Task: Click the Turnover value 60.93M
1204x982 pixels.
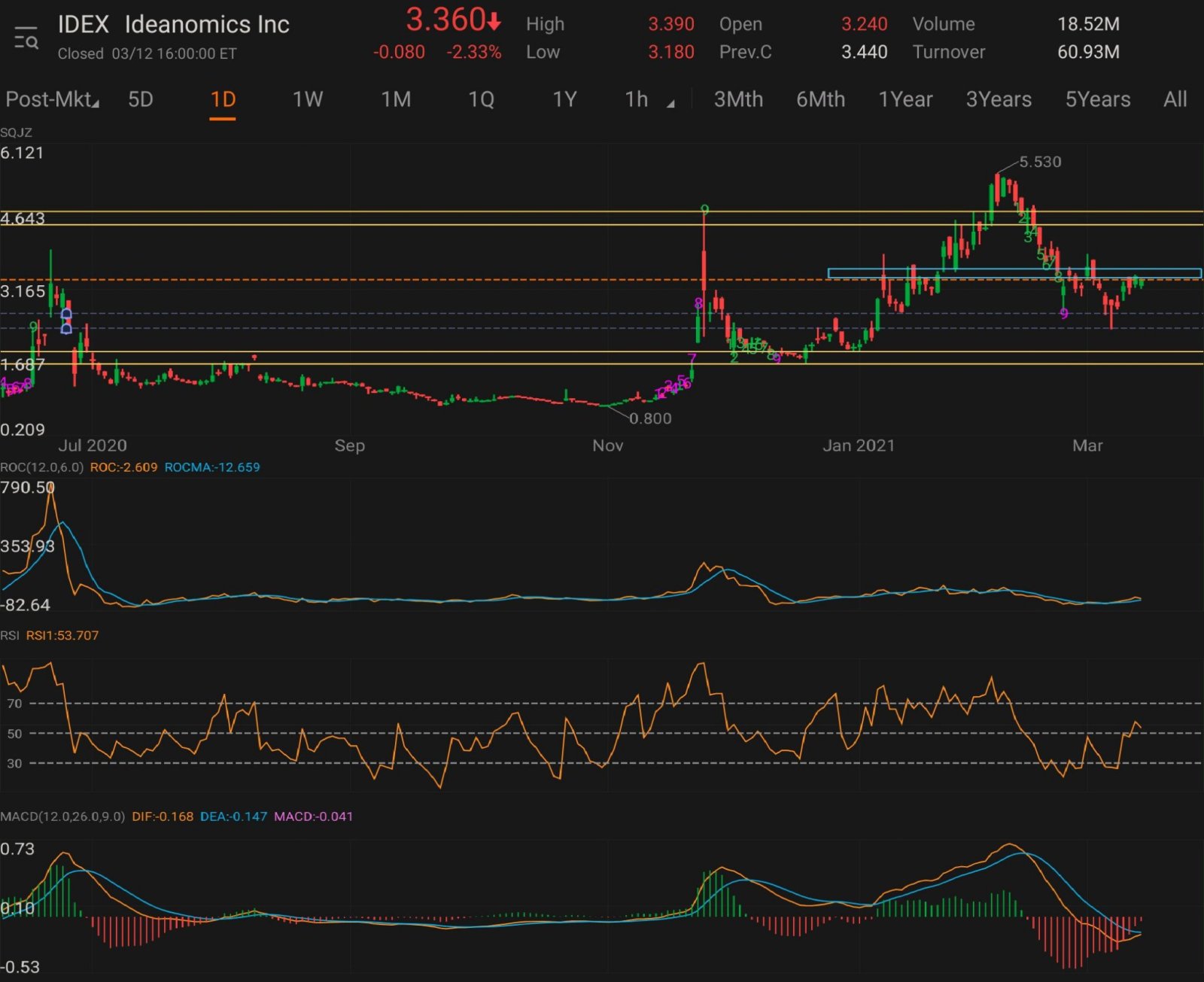Action: [1088, 52]
